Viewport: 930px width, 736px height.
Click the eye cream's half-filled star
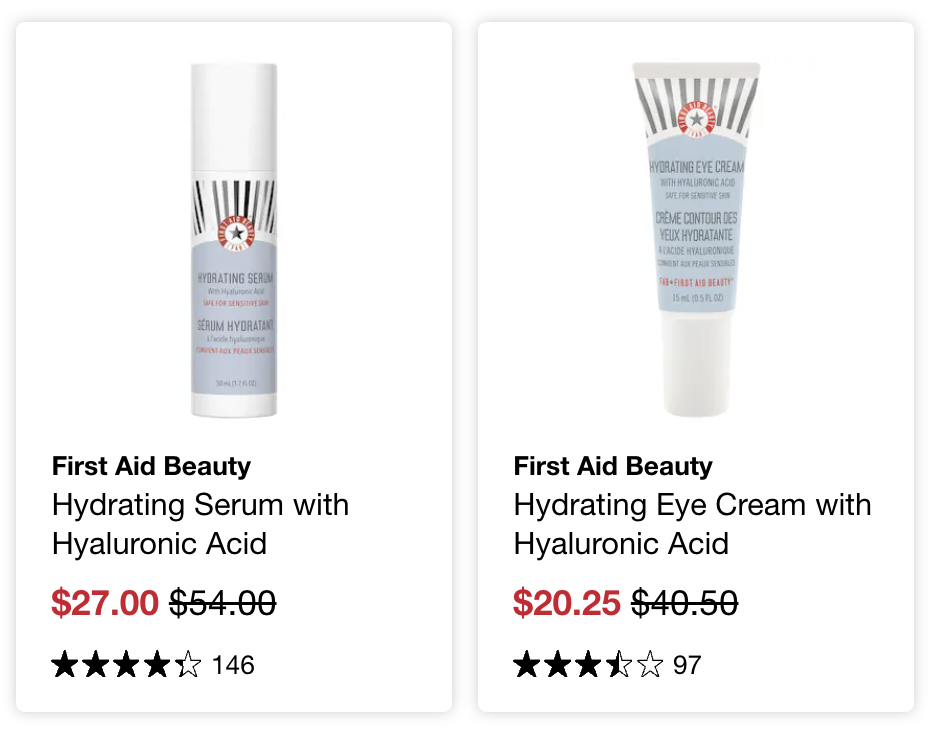point(619,664)
